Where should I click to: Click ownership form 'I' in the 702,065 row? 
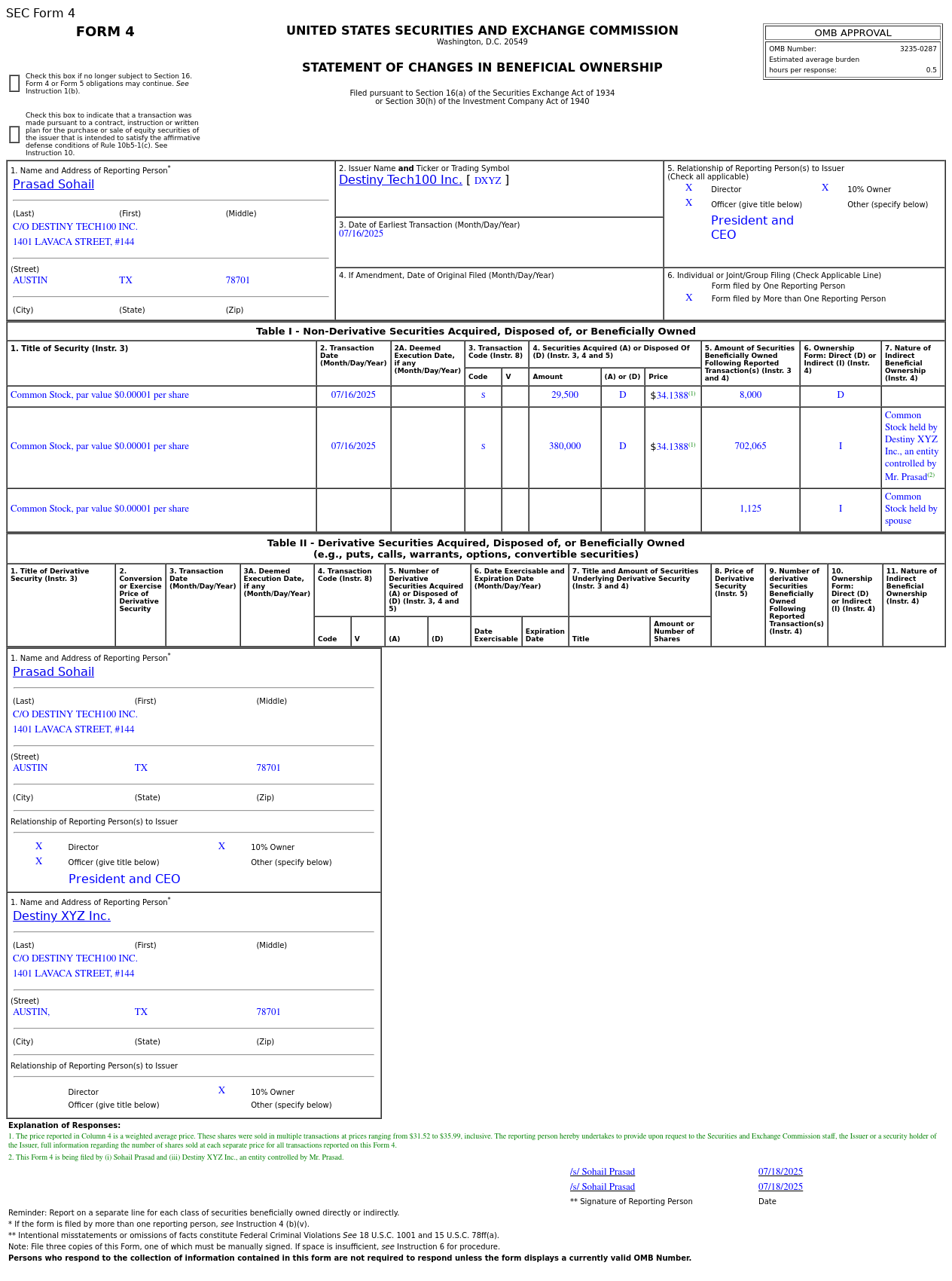point(841,446)
